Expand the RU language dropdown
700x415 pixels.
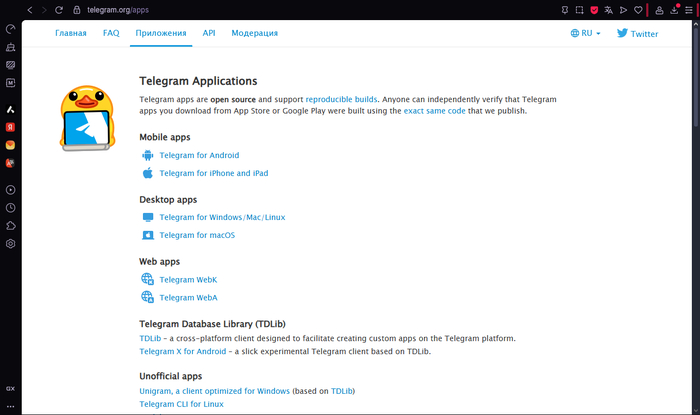tap(585, 33)
